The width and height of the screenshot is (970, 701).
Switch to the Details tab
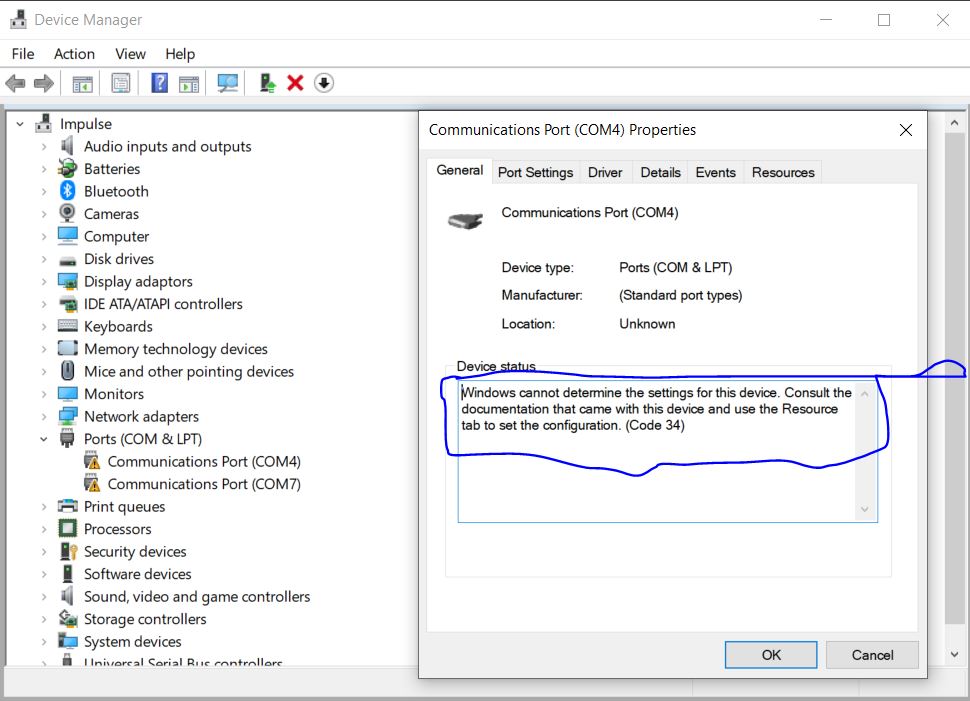coord(660,172)
